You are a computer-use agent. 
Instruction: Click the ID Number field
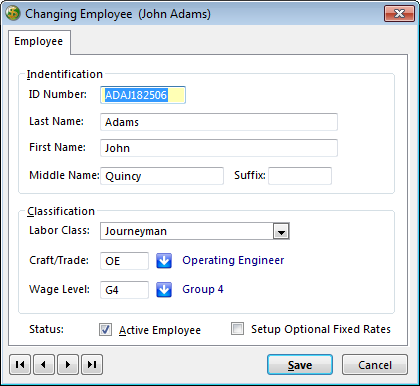[x=143, y=95]
